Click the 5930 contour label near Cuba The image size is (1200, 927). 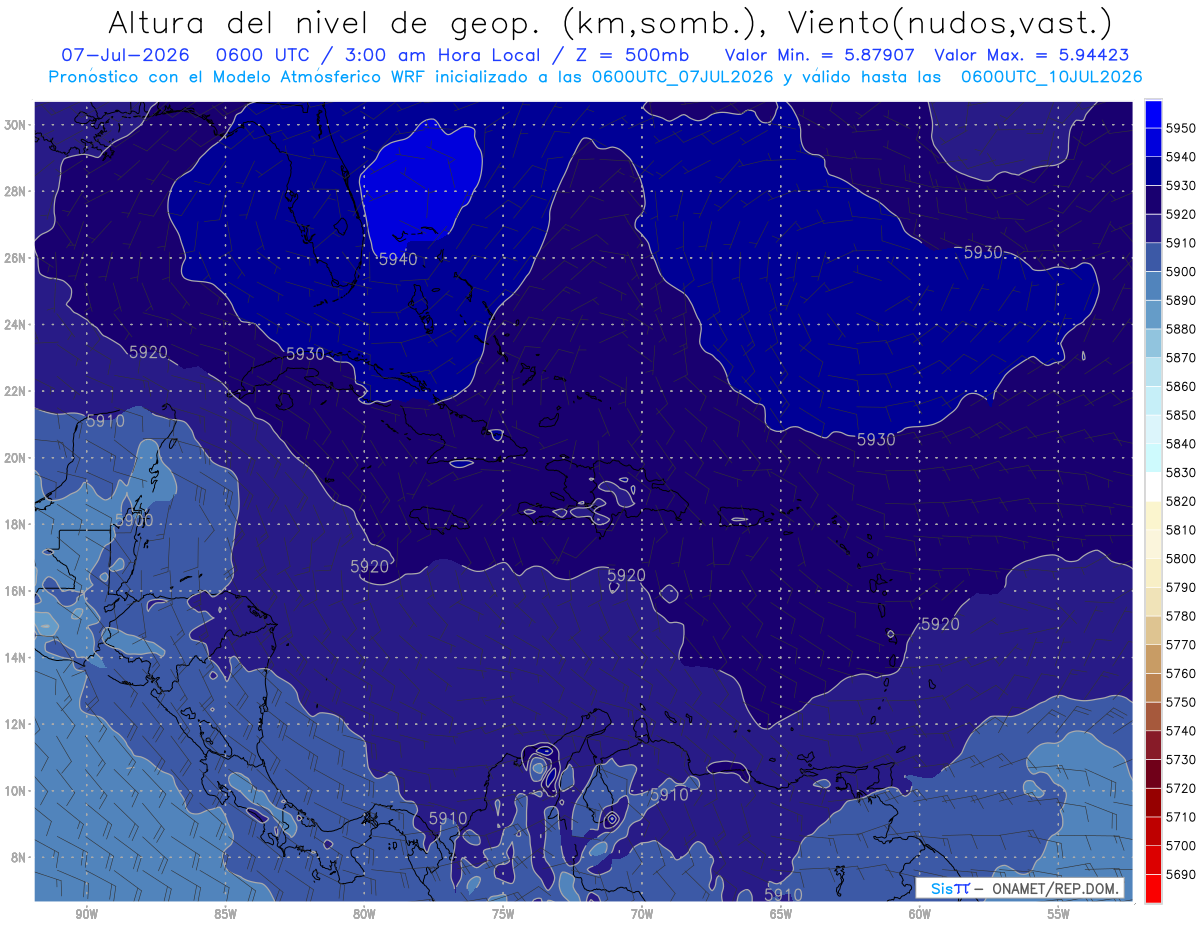(305, 354)
